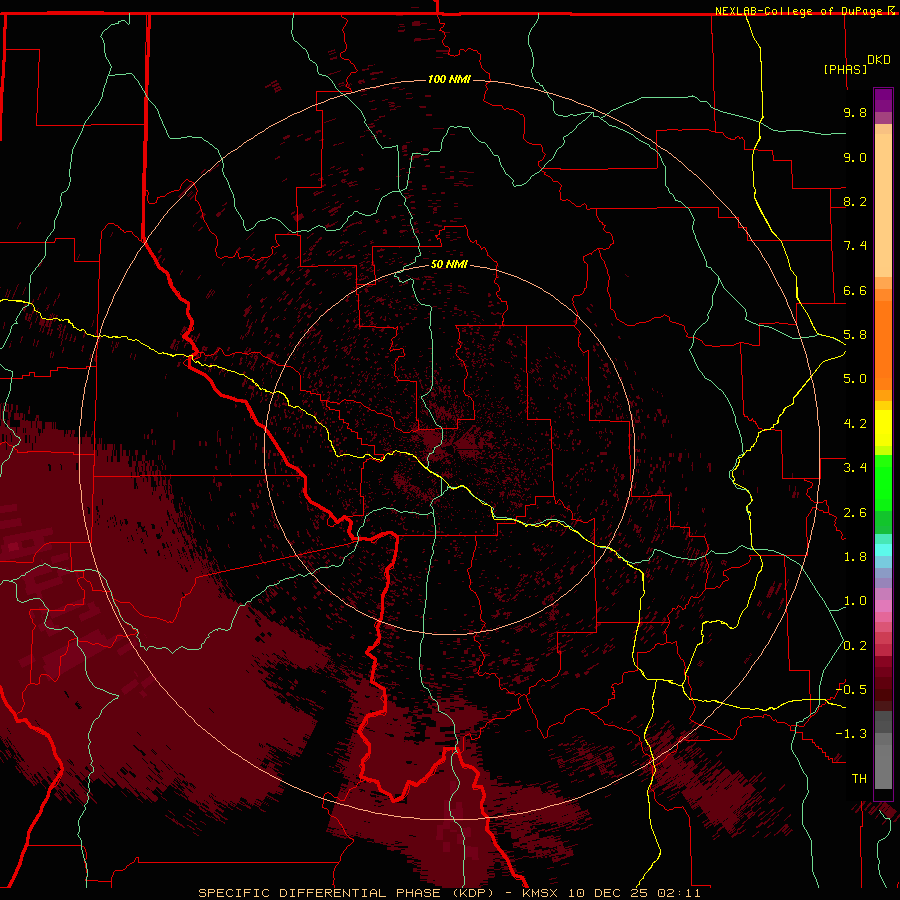Click the 8.2 value on the color scale
900x900 pixels.
(855, 201)
